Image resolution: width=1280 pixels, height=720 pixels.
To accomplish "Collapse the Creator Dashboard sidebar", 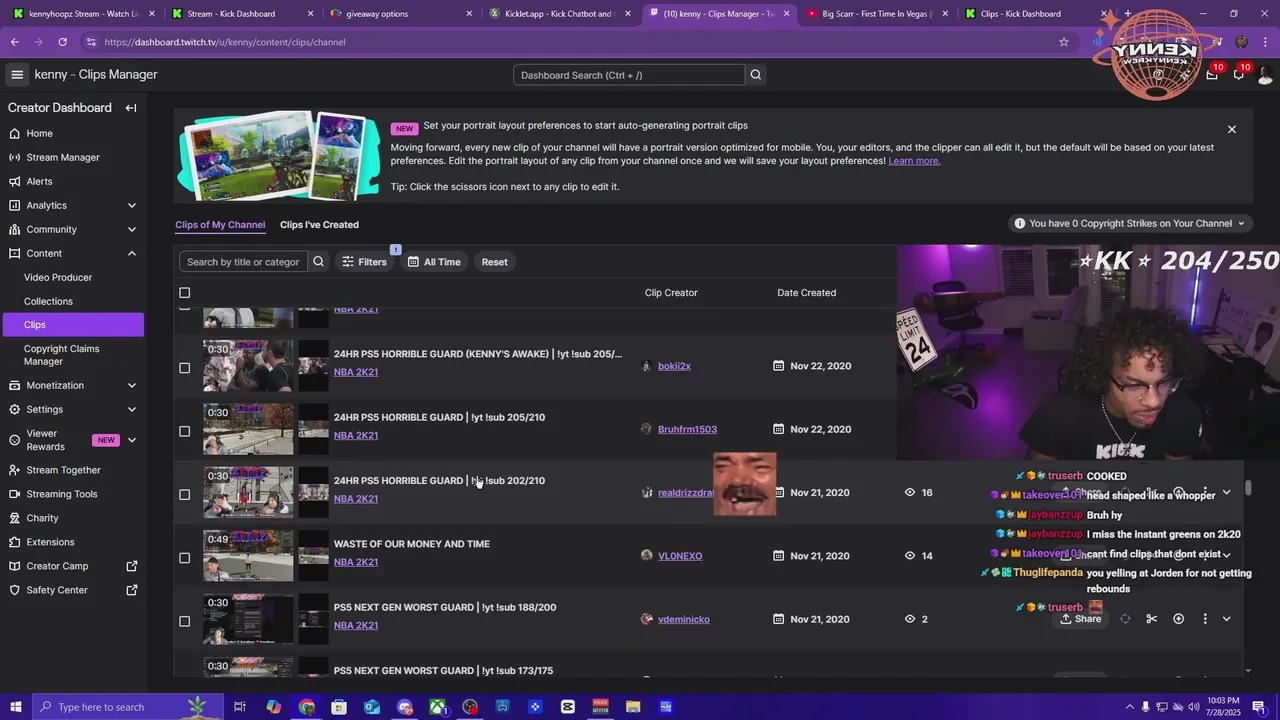I will point(131,108).
